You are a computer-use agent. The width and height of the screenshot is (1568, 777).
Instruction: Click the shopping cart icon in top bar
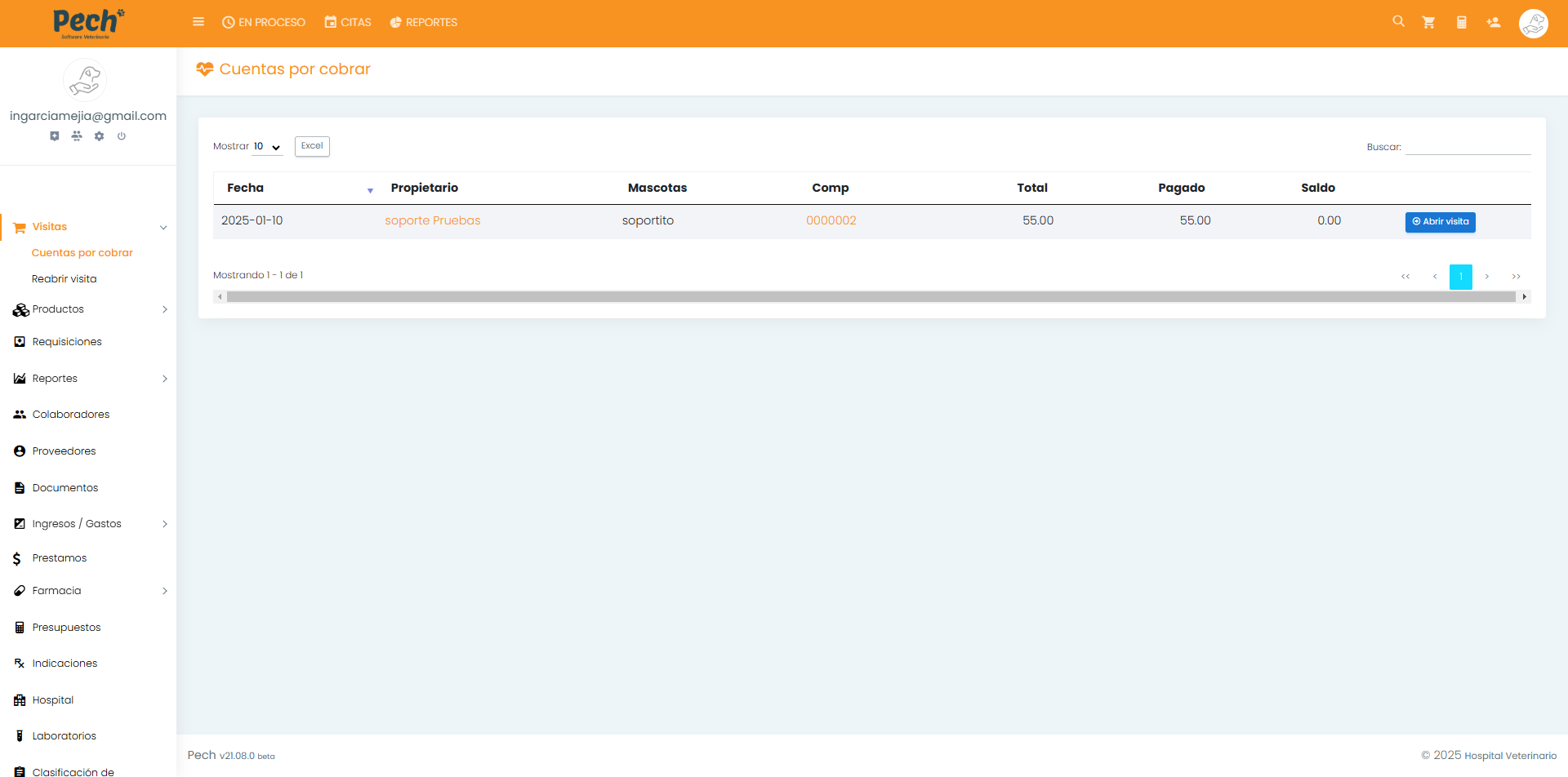click(x=1428, y=23)
